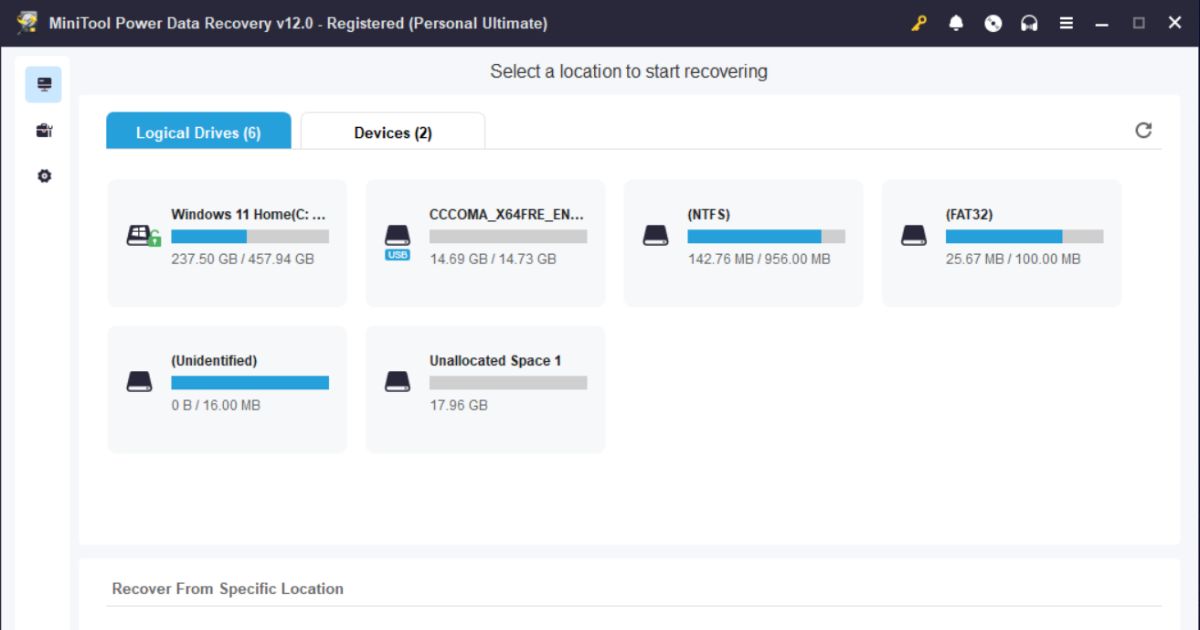Click the 142.76 MB / 956.00 MB text
The height and width of the screenshot is (630, 1200).
(x=759, y=259)
